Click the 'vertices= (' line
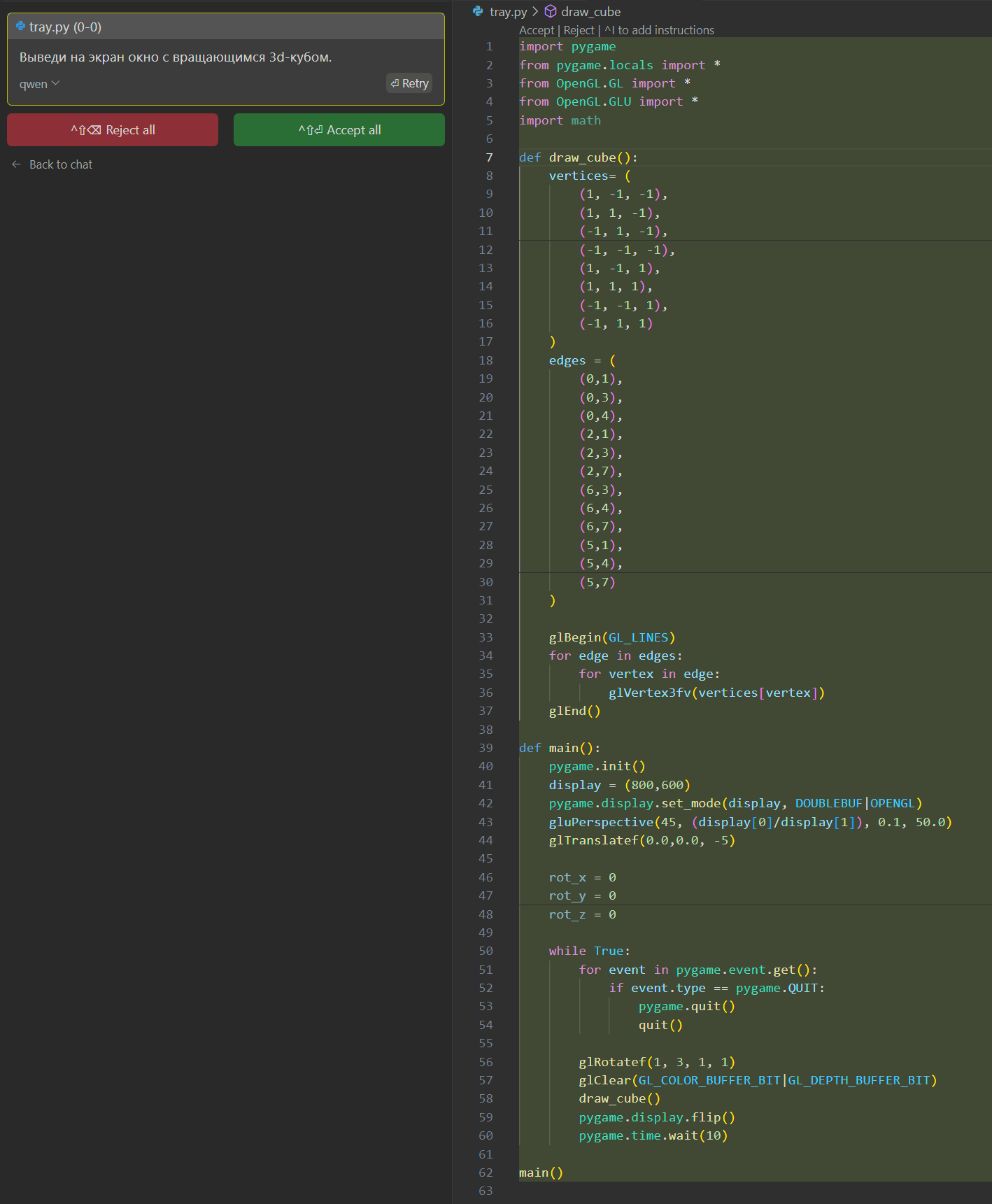 (x=590, y=176)
